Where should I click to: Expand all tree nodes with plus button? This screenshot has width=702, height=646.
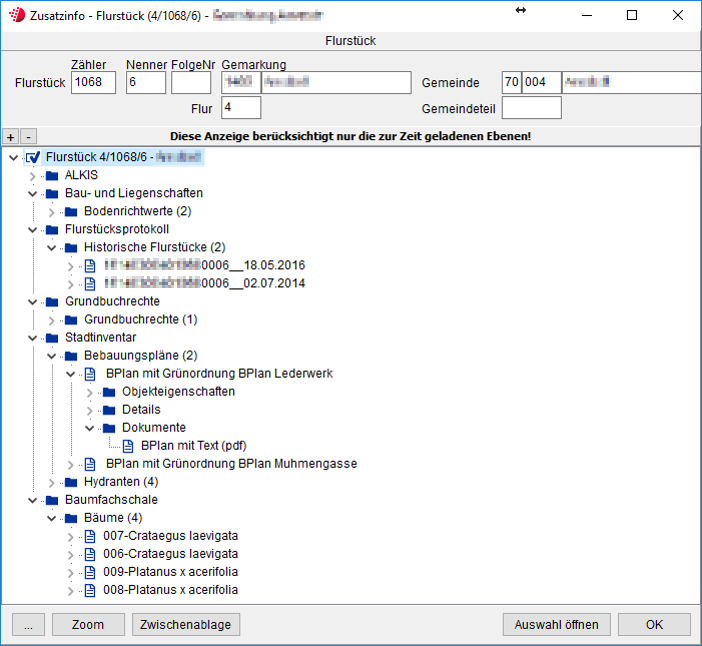click(11, 137)
